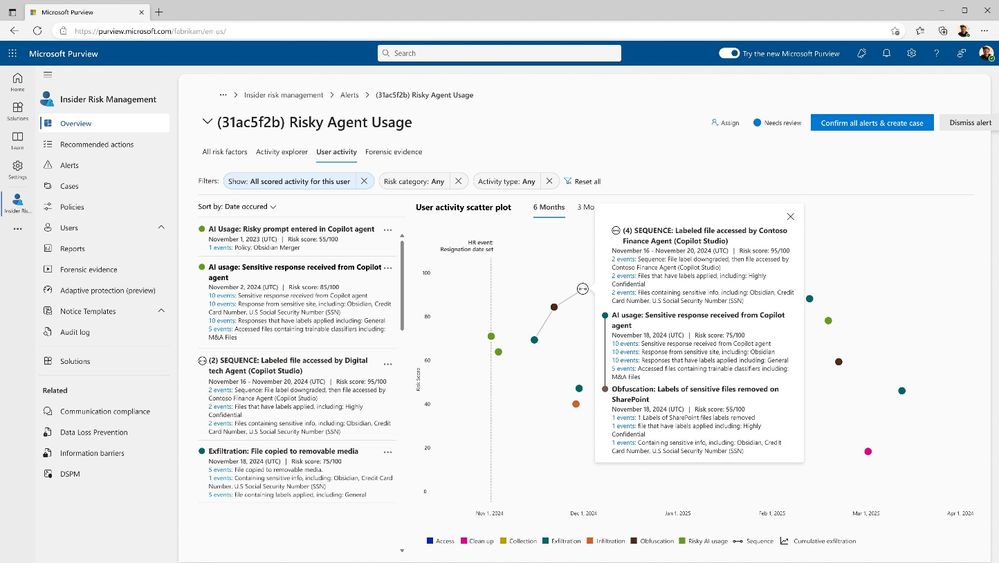Select the 6 Months scatter plot range
This screenshot has height=563, width=999.
click(549, 207)
